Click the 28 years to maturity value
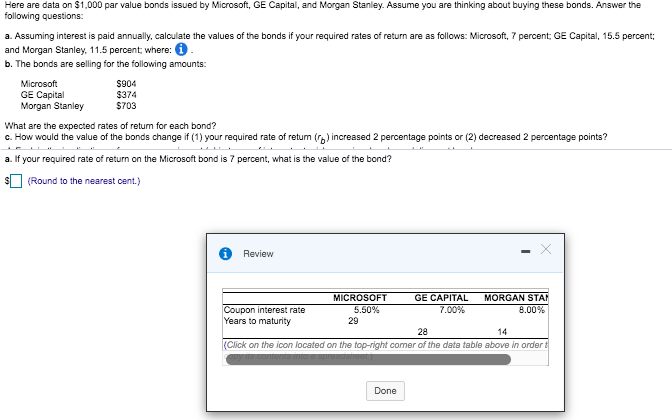The height and width of the screenshot is (420, 672). (423, 332)
